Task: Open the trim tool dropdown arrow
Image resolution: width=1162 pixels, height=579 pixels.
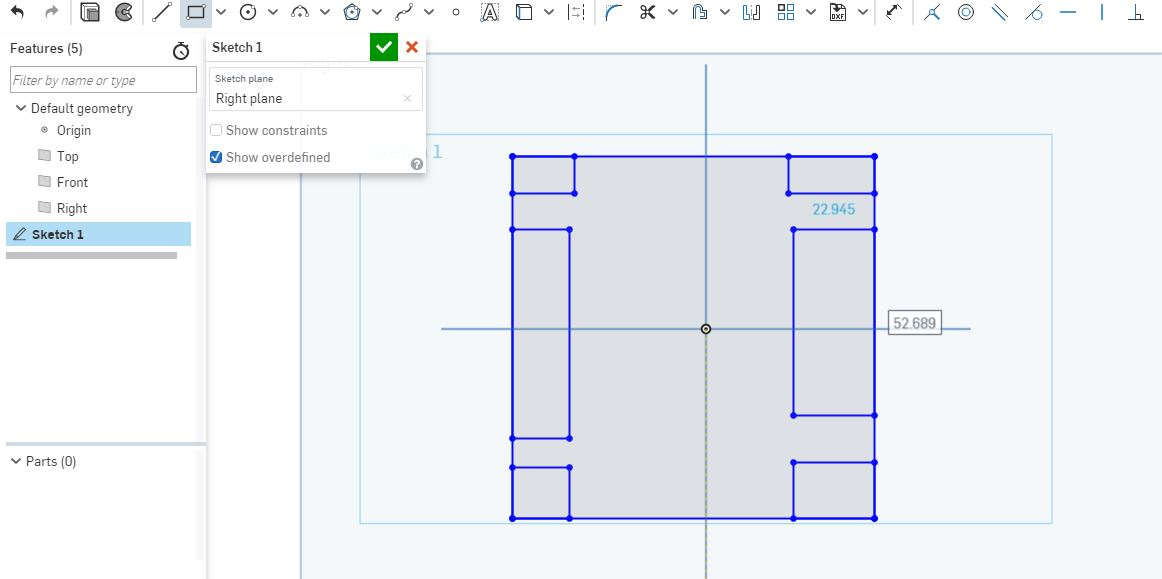Action: point(672,12)
